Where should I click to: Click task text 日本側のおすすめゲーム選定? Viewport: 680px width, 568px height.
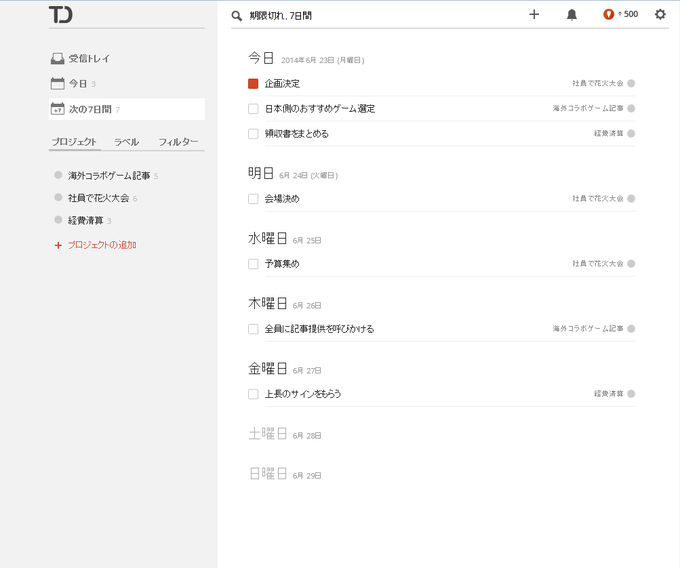[320, 109]
